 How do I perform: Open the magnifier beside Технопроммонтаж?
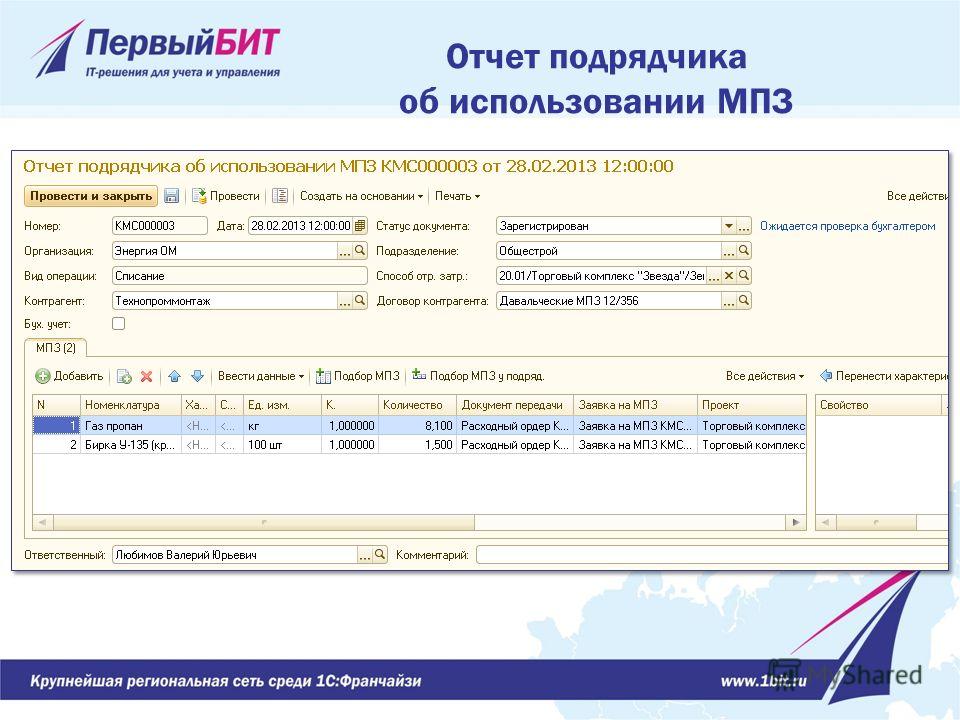tap(360, 301)
